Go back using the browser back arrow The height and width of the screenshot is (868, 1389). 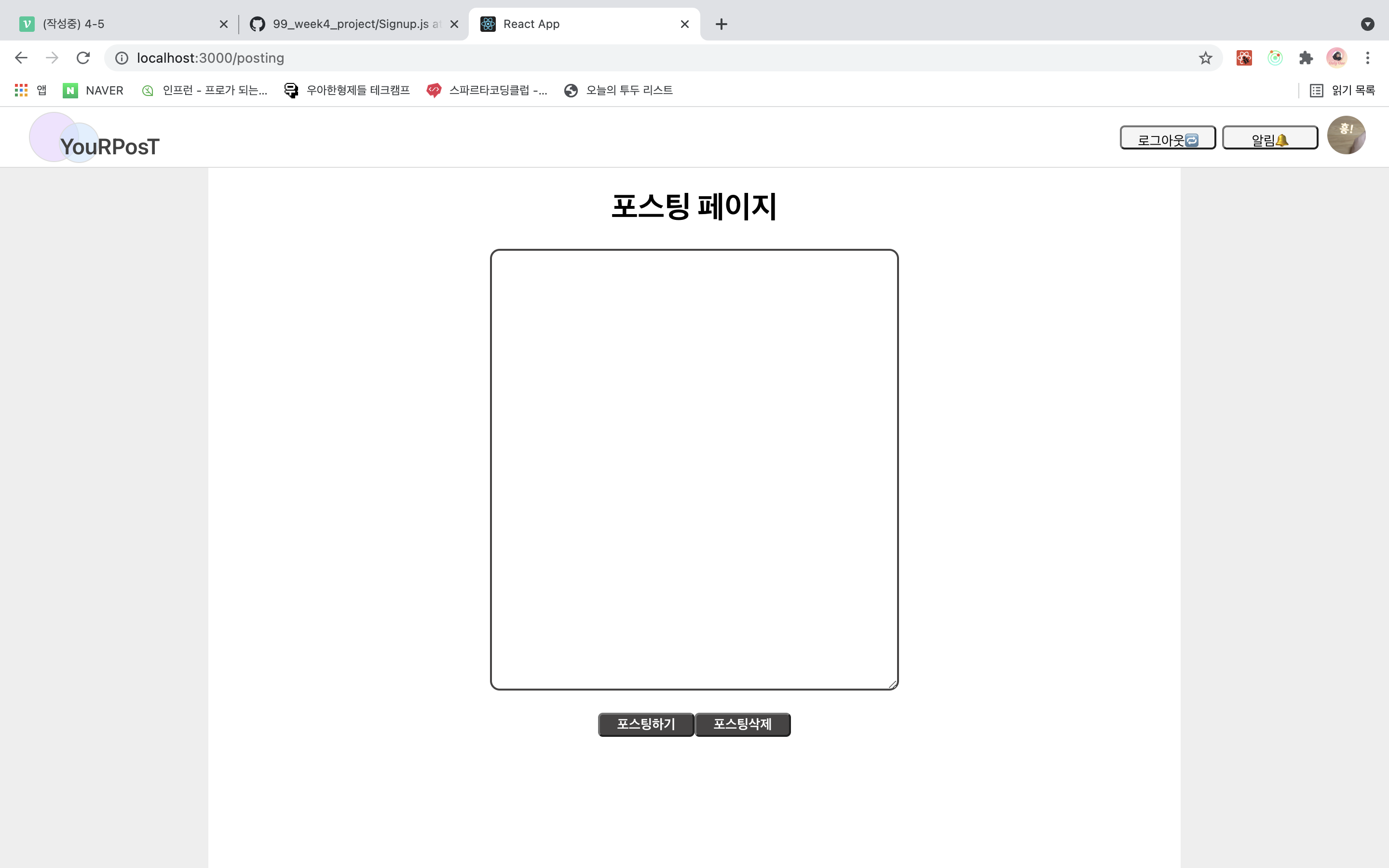click(21, 58)
